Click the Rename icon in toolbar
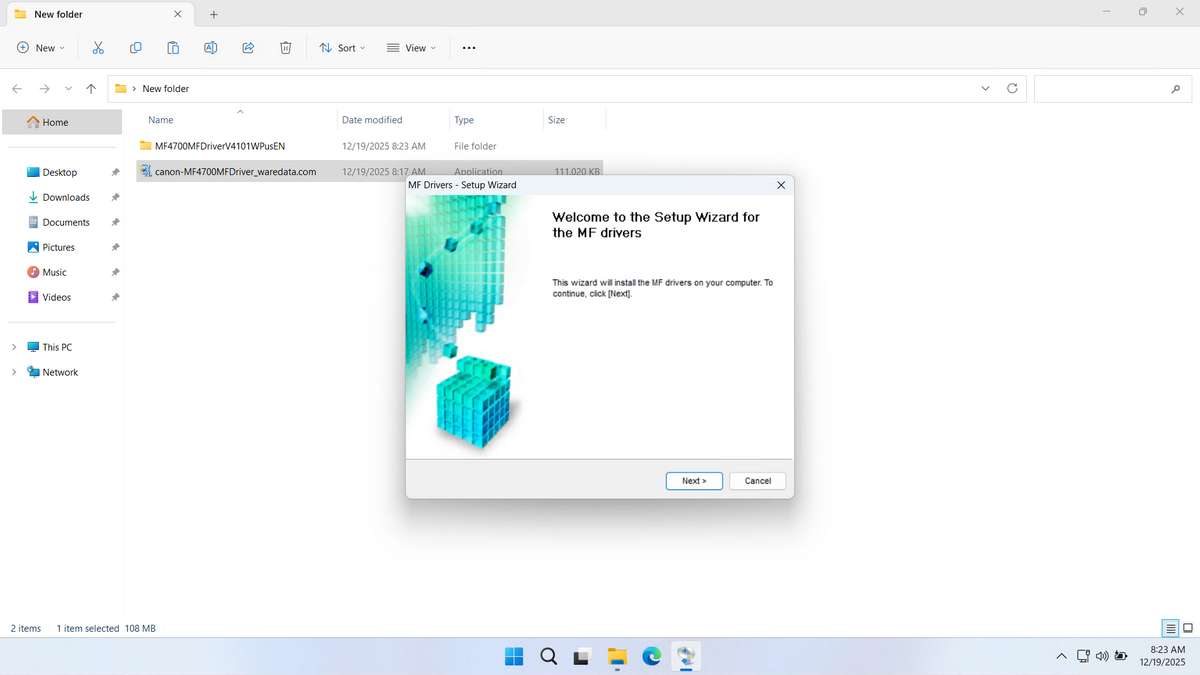This screenshot has height=675, width=1200. 210,48
